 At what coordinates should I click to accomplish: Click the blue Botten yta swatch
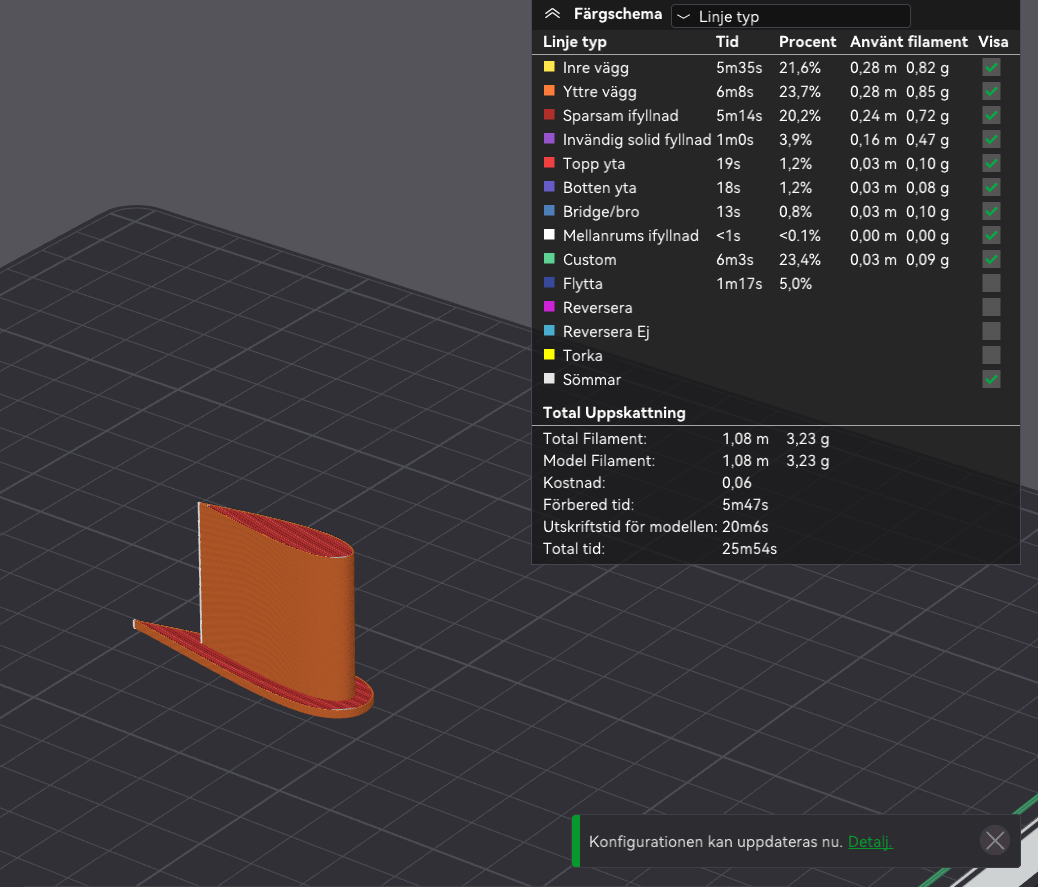coord(549,186)
